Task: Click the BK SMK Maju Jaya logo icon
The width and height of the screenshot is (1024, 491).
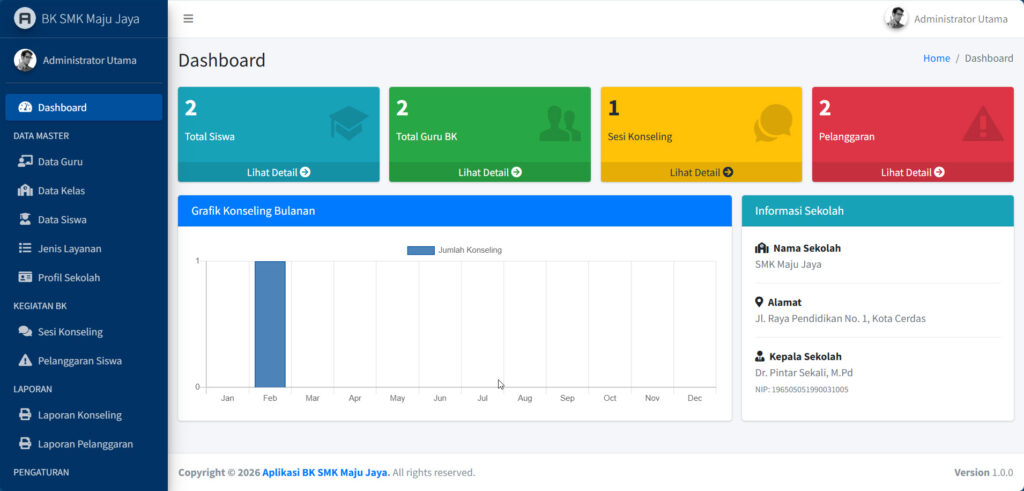Action: tap(25, 19)
